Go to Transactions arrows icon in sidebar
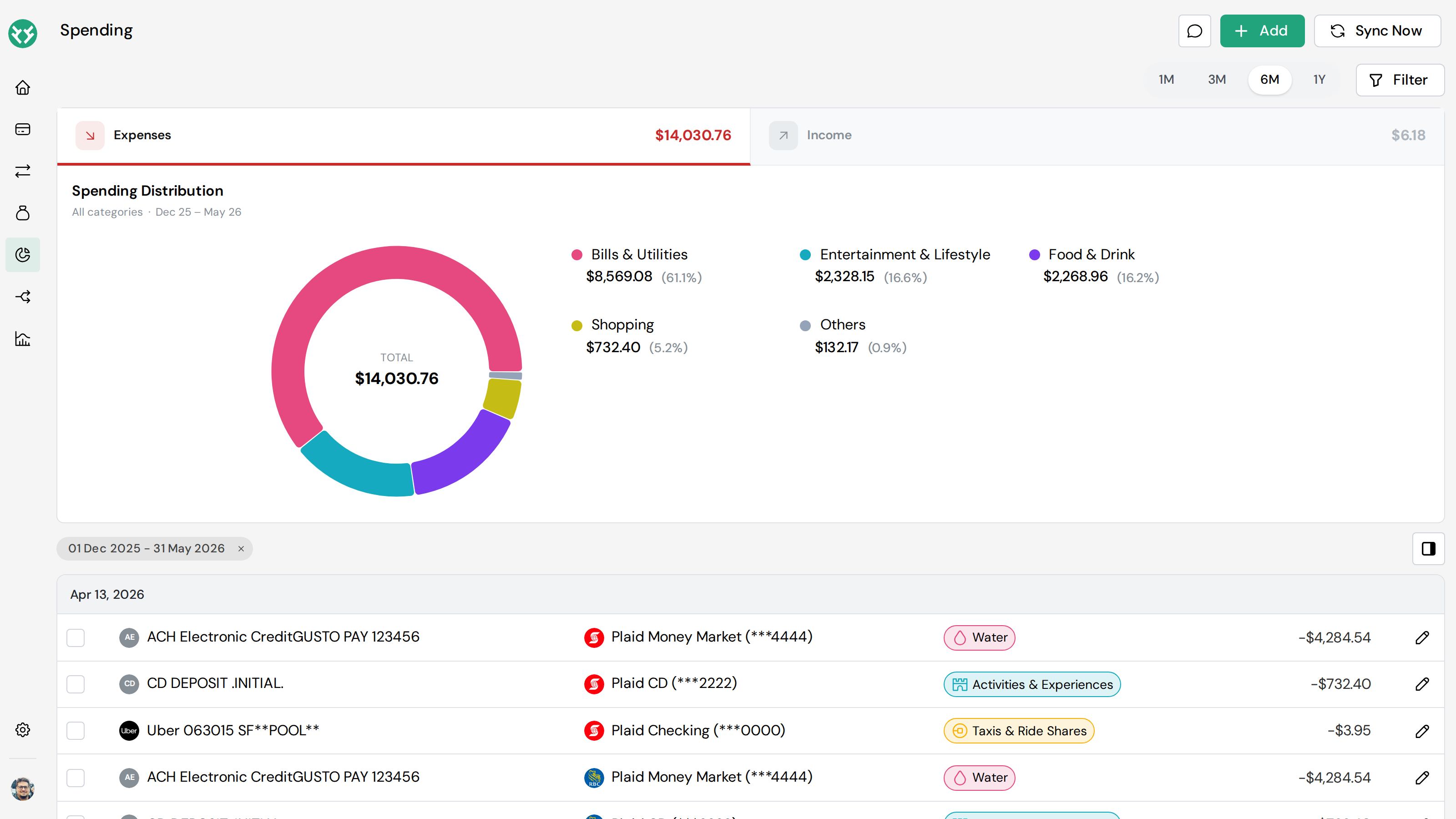1456x819 pixels. (x=23, y=171)
